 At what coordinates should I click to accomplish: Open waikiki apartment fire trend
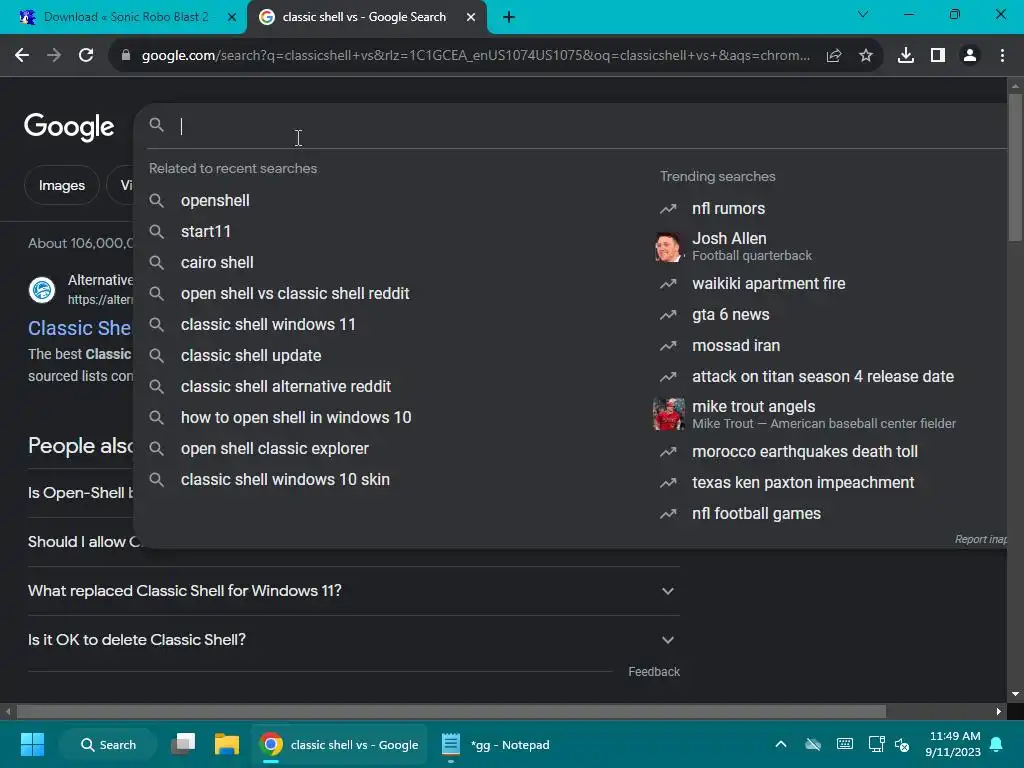(x=769, y=283)
